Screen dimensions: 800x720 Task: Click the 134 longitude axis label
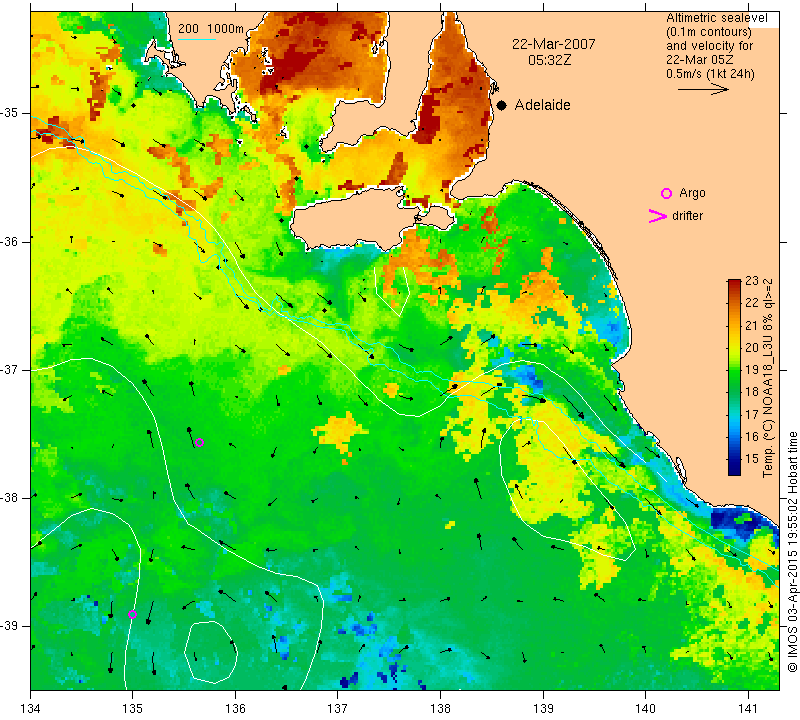point(31,708)
